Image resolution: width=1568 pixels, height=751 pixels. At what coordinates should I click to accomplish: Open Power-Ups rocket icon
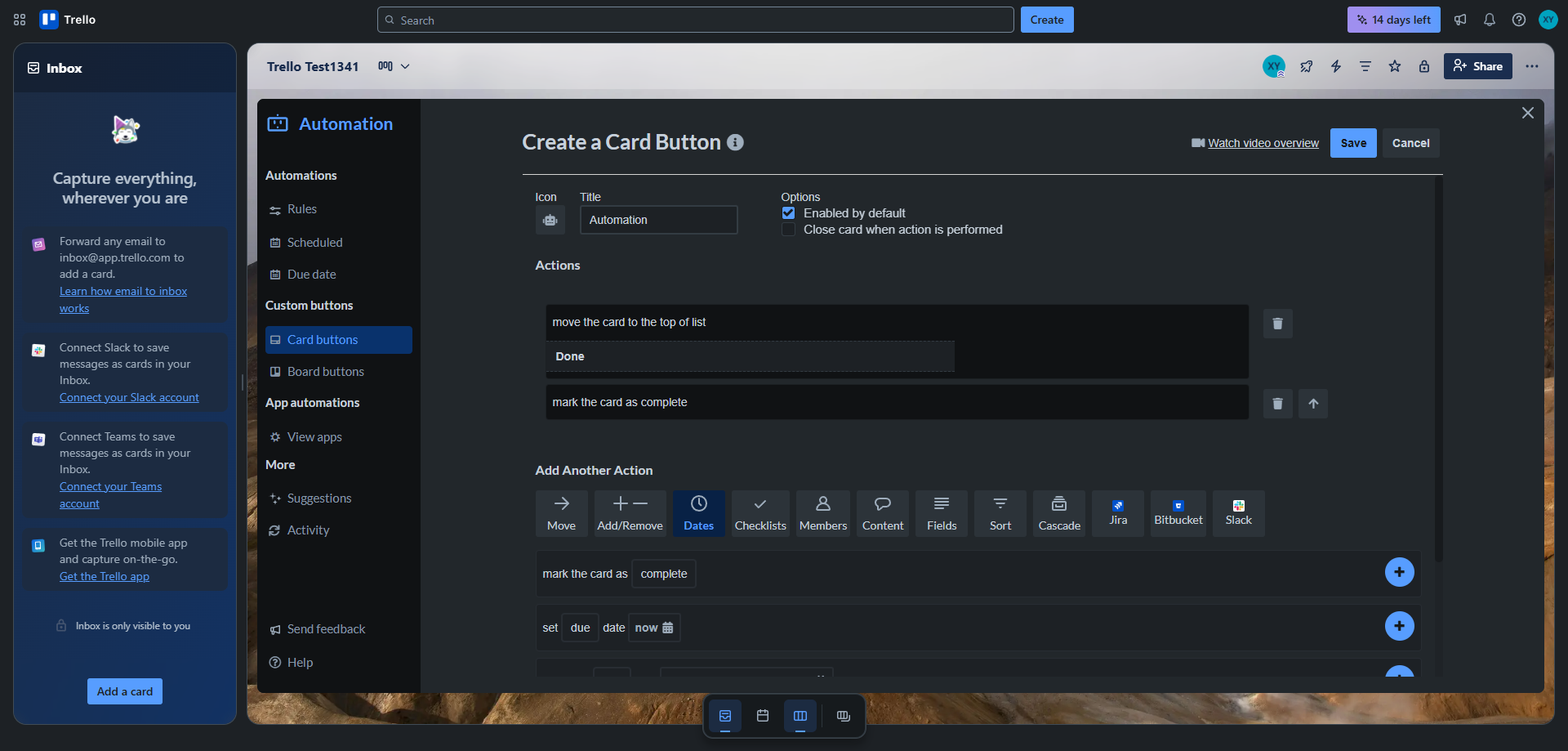[x=1307, y=66]
